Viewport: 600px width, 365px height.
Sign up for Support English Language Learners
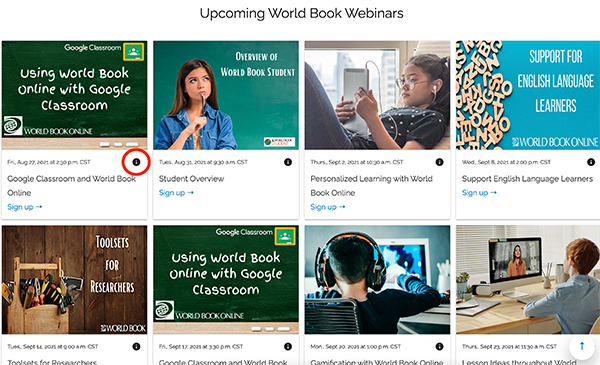point(479,193)
